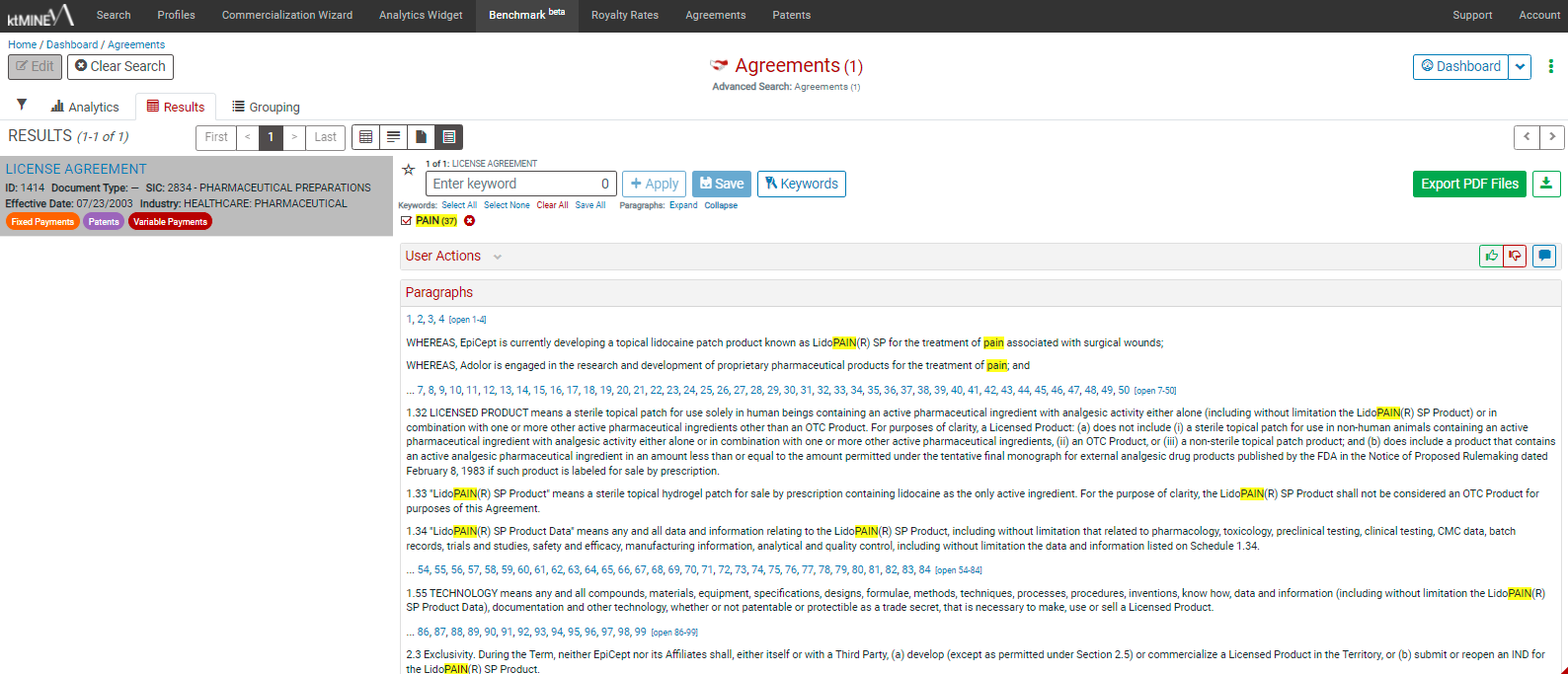This screenshot has height=674, width=1568.
Task: Open Commercialization Wizard
Action: click(x=287, y=15)
